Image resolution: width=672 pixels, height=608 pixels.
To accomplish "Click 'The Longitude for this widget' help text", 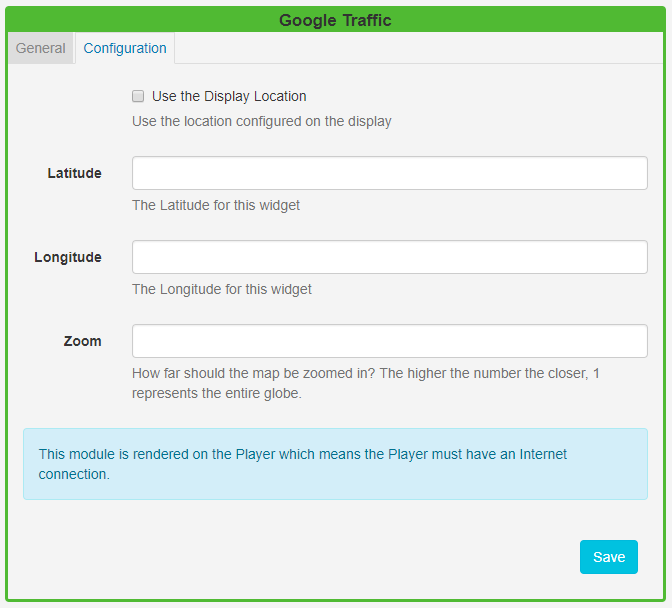I will 222,289.
